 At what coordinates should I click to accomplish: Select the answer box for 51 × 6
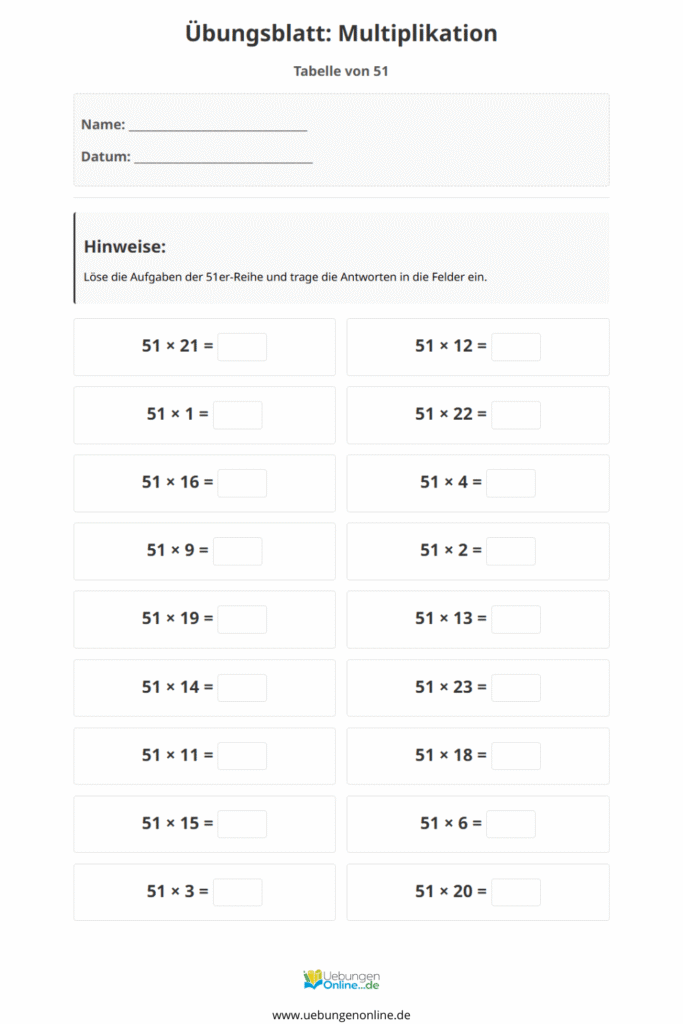510,824
